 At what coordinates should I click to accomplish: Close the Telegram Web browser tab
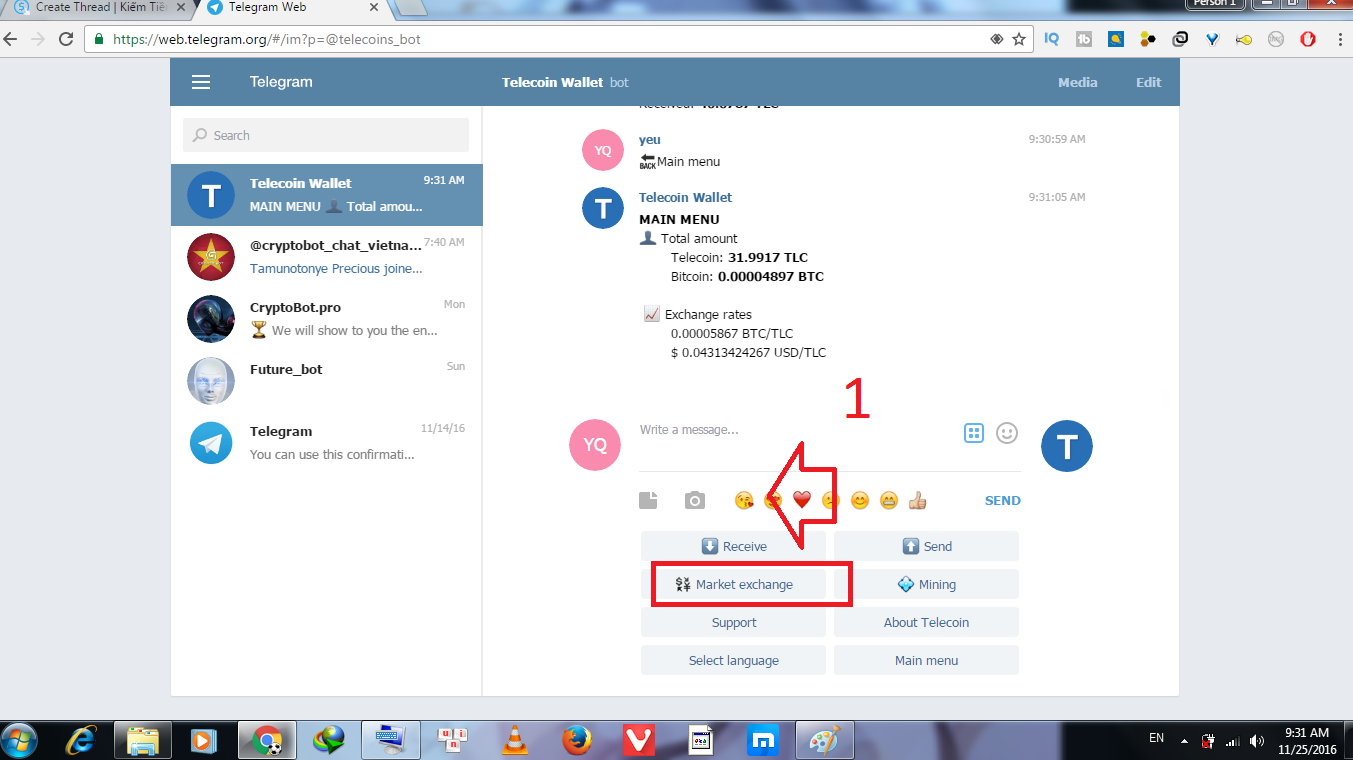pyautogui.click(x=374, y=7)
